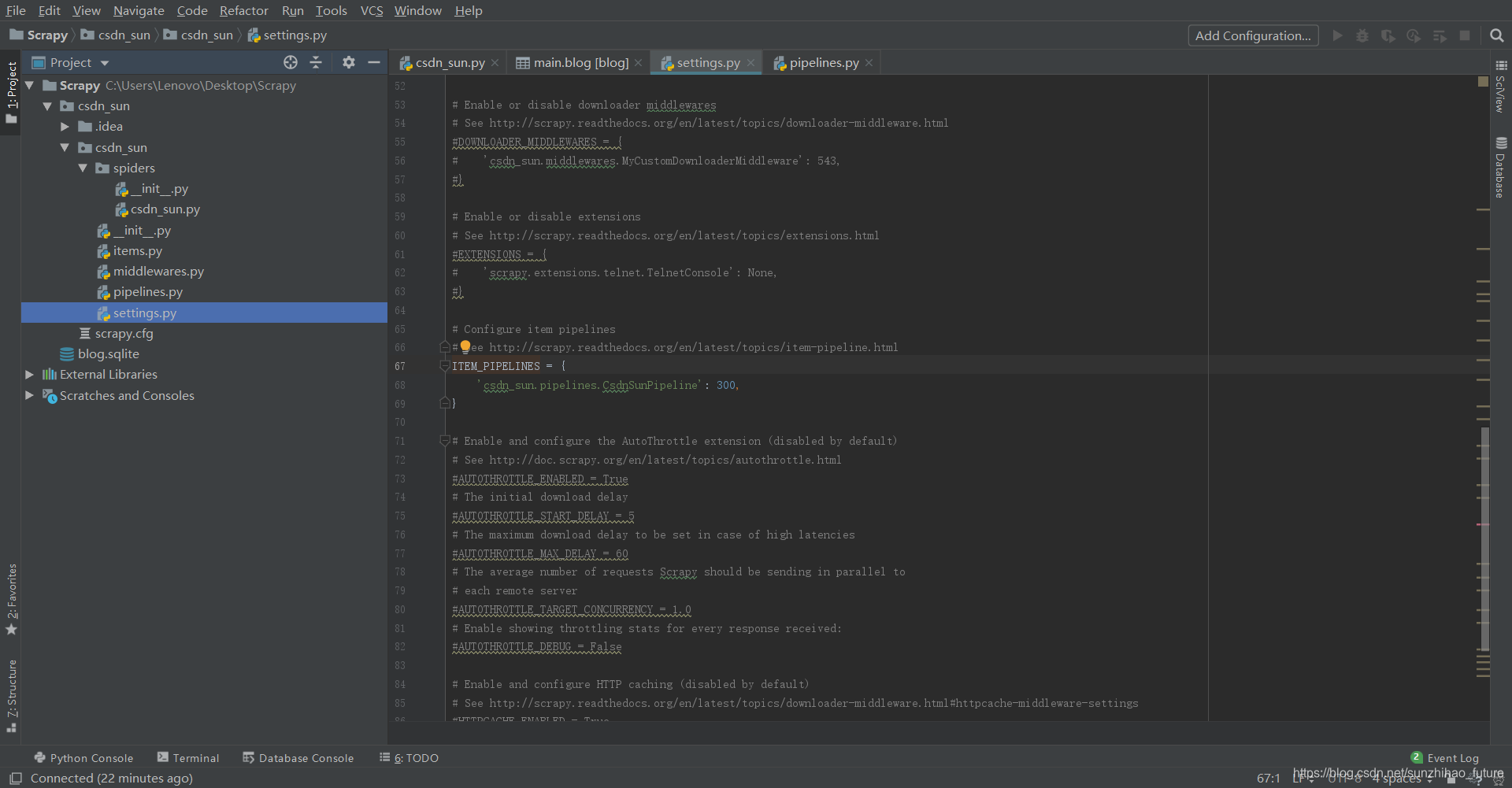
Task: Click the Run with Coverage icon
Action: point(1388,35)
